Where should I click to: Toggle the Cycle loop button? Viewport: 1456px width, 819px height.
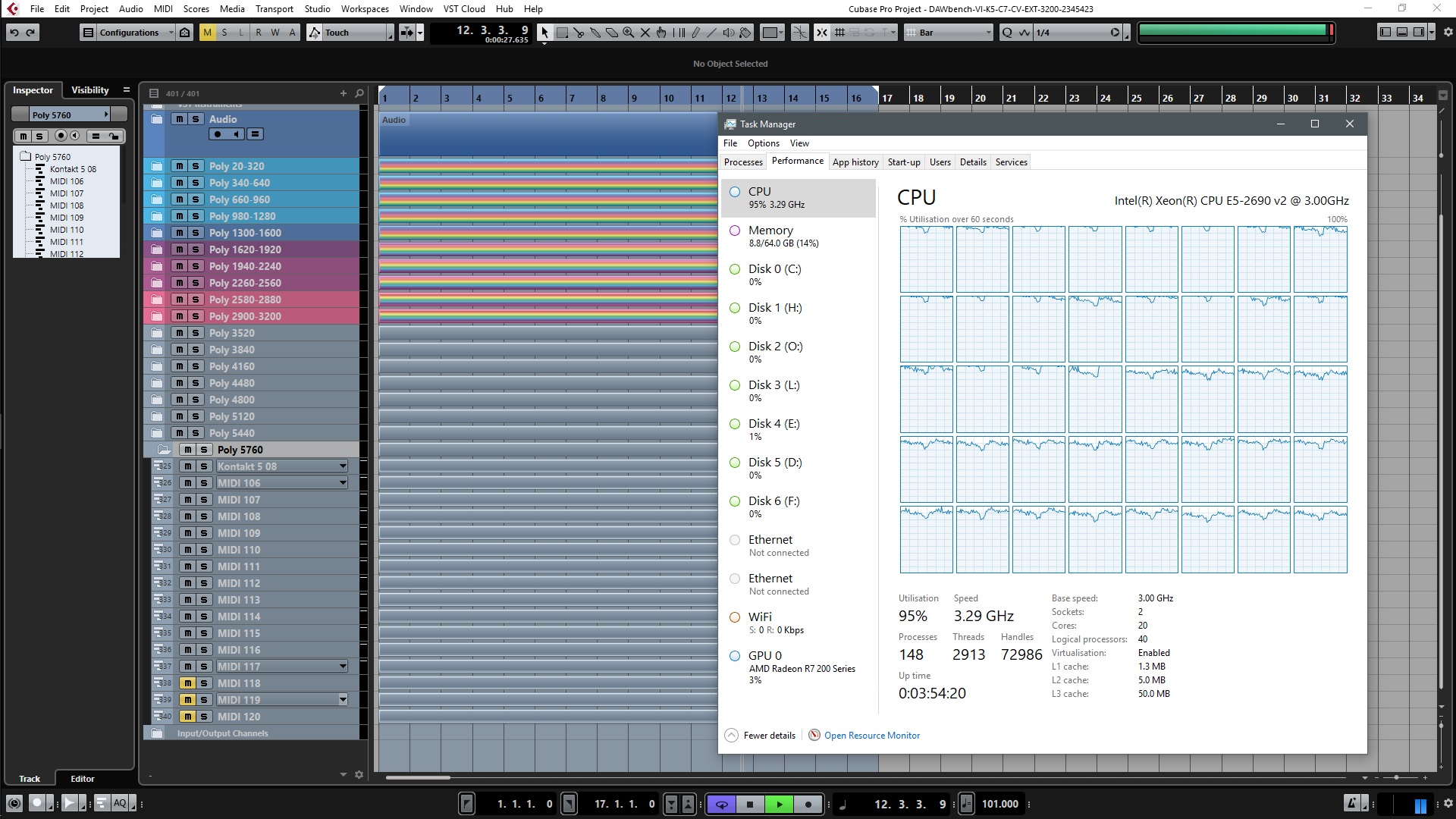click(721, 805)
